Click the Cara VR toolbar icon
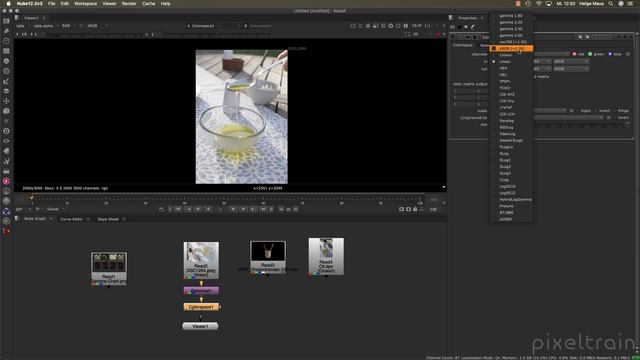Image resolution: width=640 pixels, height=360 pixels. [6, 191]
